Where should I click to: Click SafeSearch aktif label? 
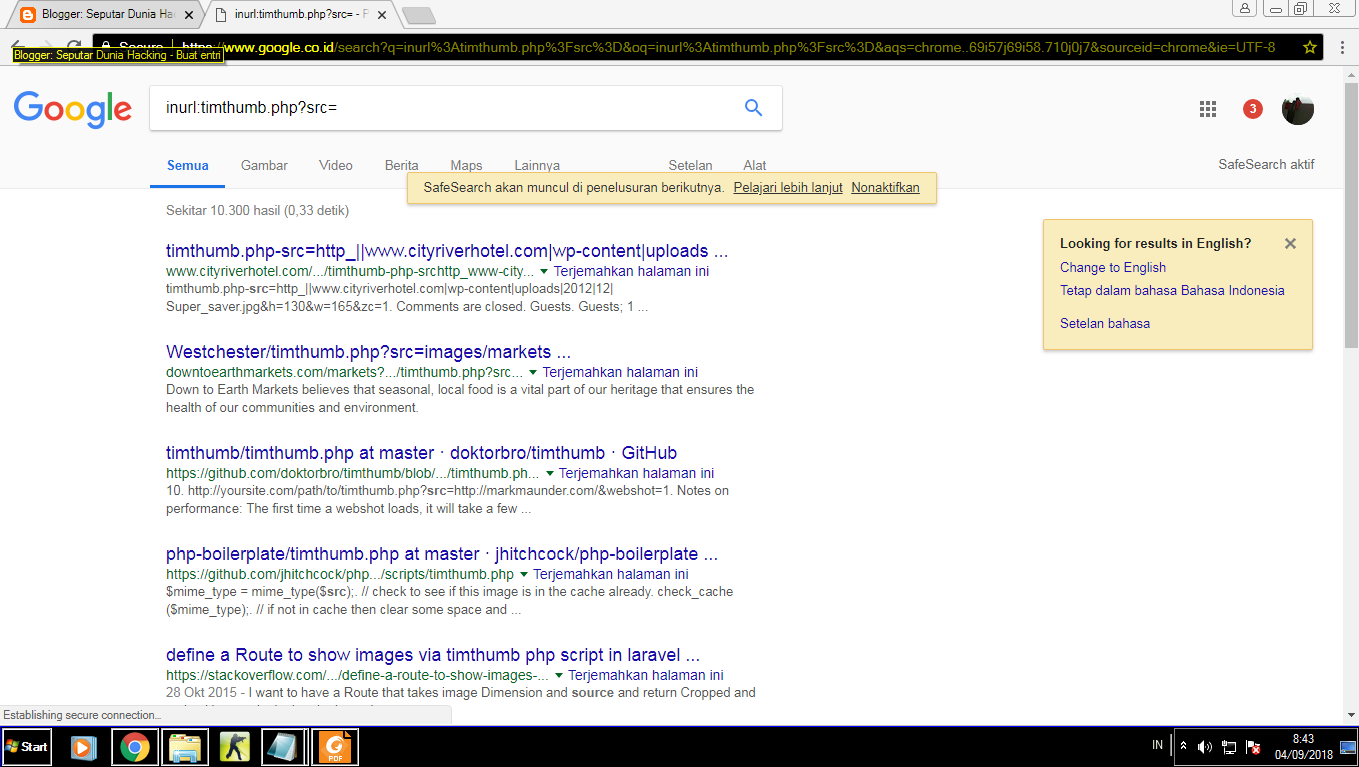point(1266,165)
